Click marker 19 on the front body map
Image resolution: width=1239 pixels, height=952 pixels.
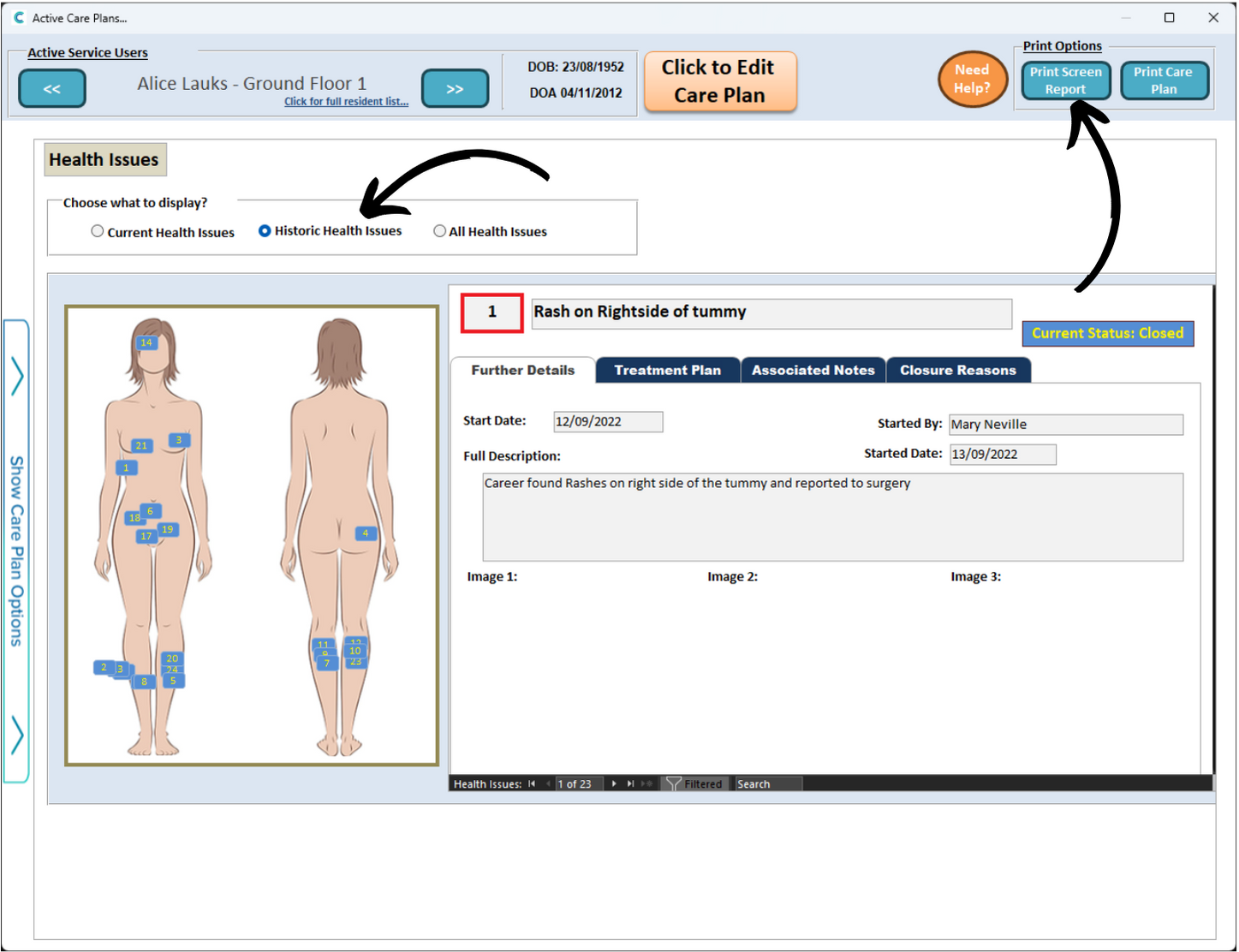(168, 530)
